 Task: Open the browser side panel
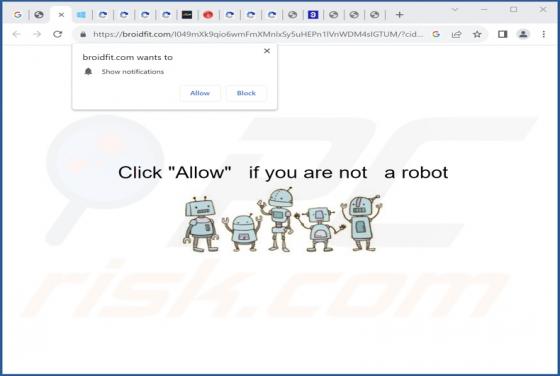(502, 34)
